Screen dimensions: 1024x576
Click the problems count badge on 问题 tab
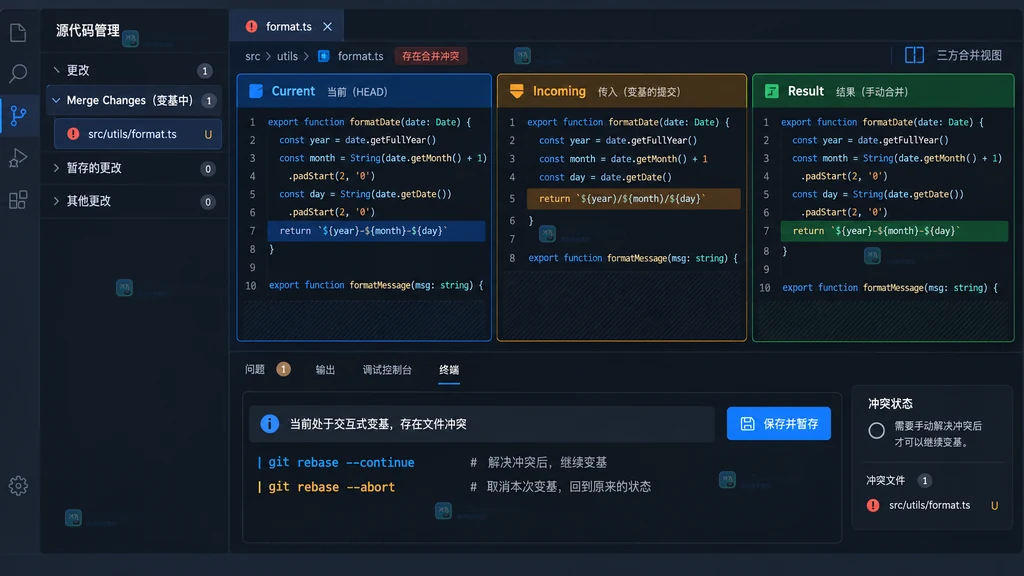(283, 370)
